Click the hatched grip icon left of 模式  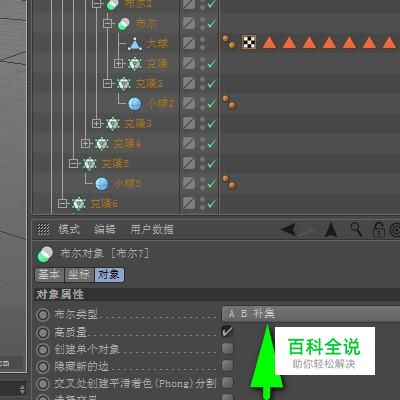pyautogui.click(x=43, y=229)
